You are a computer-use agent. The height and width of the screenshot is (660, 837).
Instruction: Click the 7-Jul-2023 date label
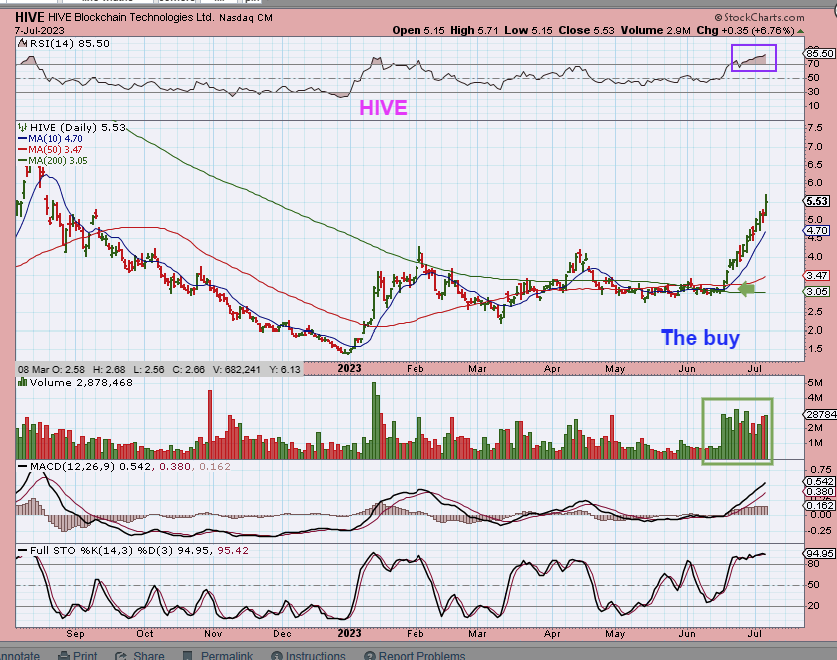tap(40, 30)
